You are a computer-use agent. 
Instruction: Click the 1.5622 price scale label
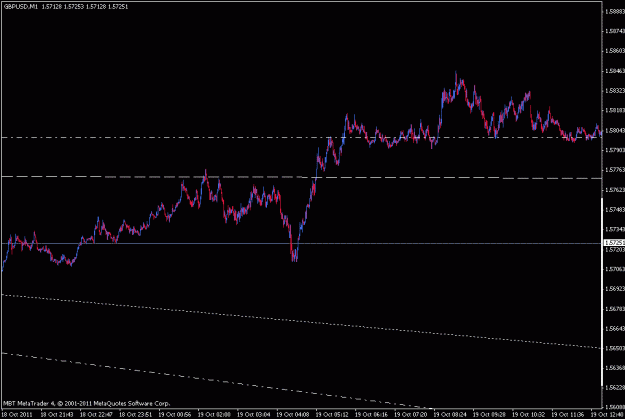615,388
